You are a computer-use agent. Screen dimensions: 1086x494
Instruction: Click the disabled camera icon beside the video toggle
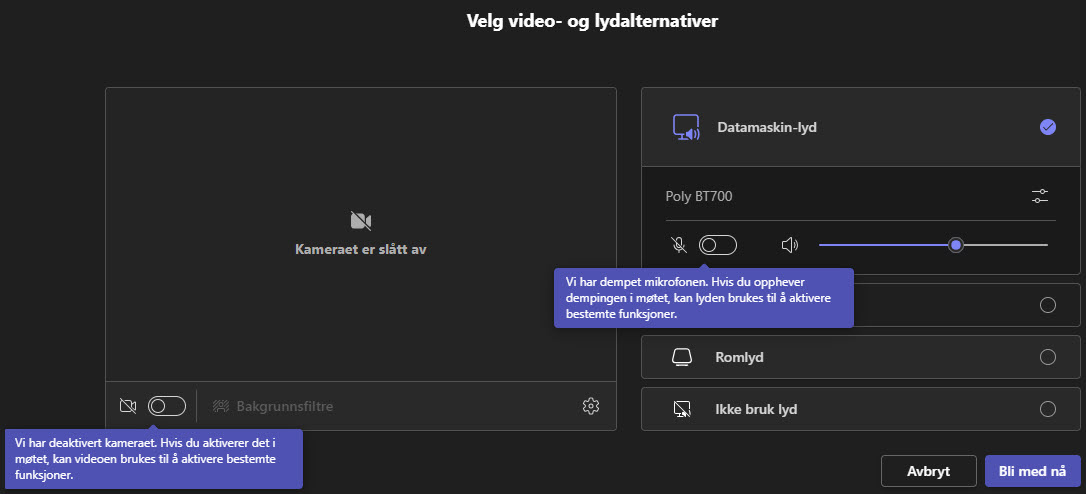click(x=127, y=406)
